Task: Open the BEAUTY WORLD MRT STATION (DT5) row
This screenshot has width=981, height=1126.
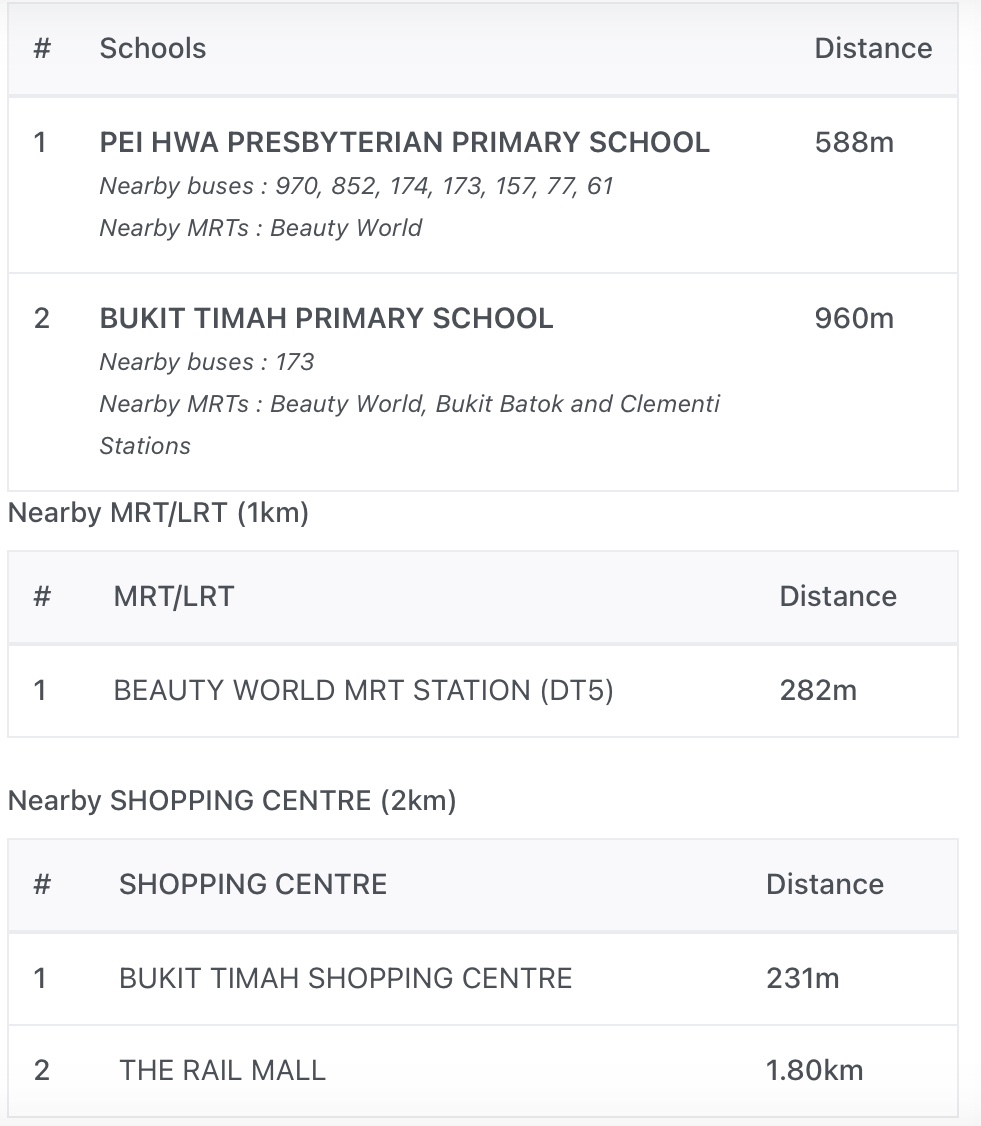Action: pos(363,690)
